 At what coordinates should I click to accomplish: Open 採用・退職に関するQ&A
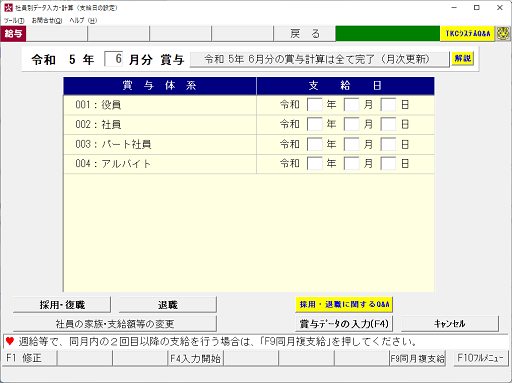[344, 304]
